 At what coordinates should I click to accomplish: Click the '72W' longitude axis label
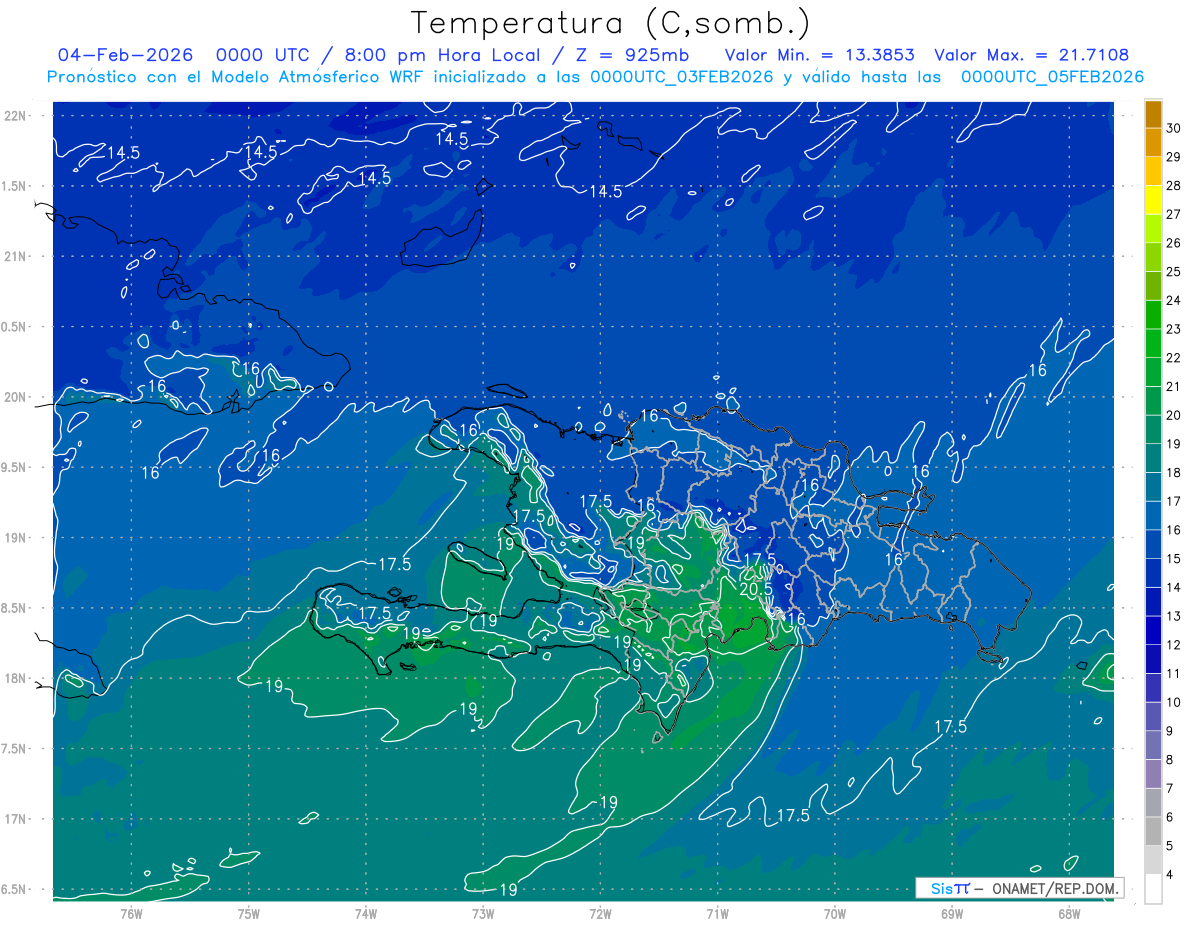pos(601,913)
